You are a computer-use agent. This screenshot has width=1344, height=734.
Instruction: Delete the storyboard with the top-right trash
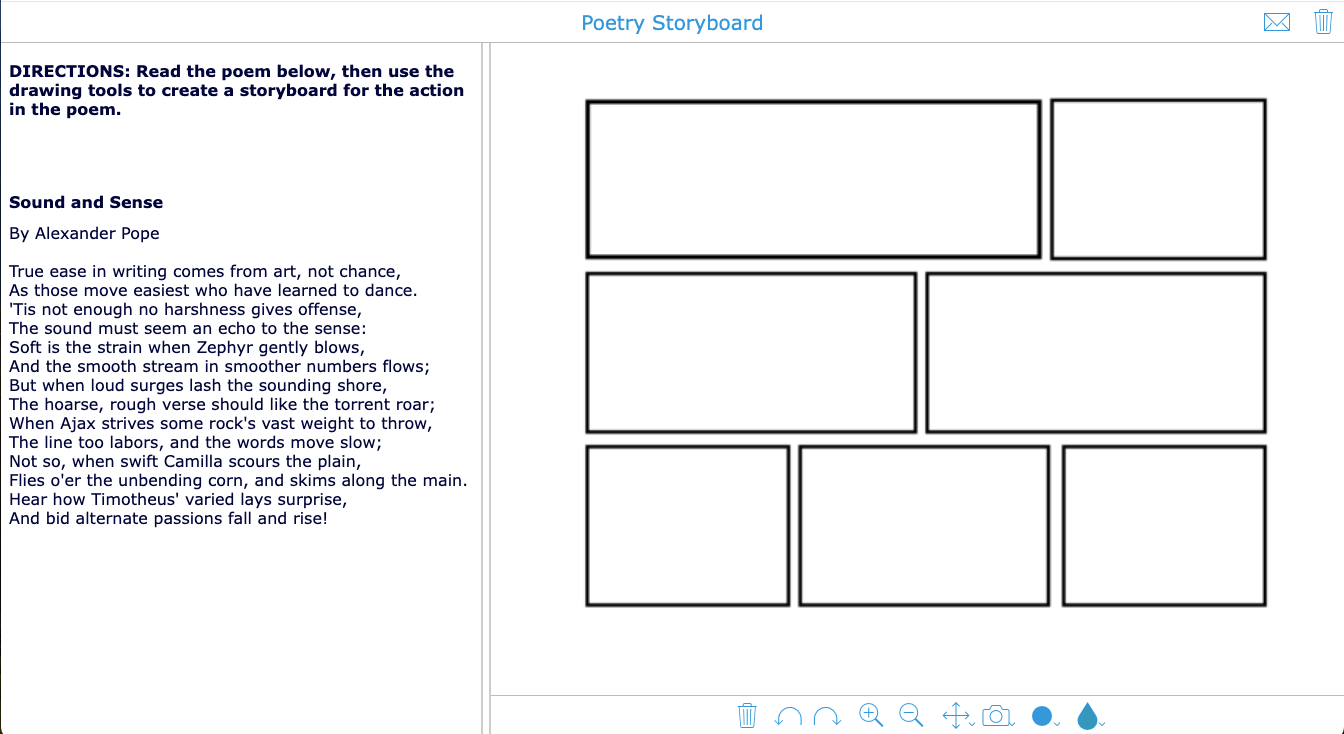tap(1323, 21)
